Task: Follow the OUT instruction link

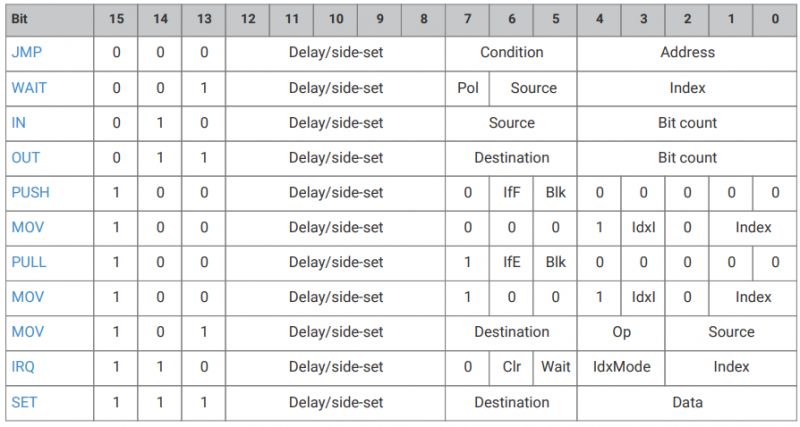Action: (x=26, y=158)
